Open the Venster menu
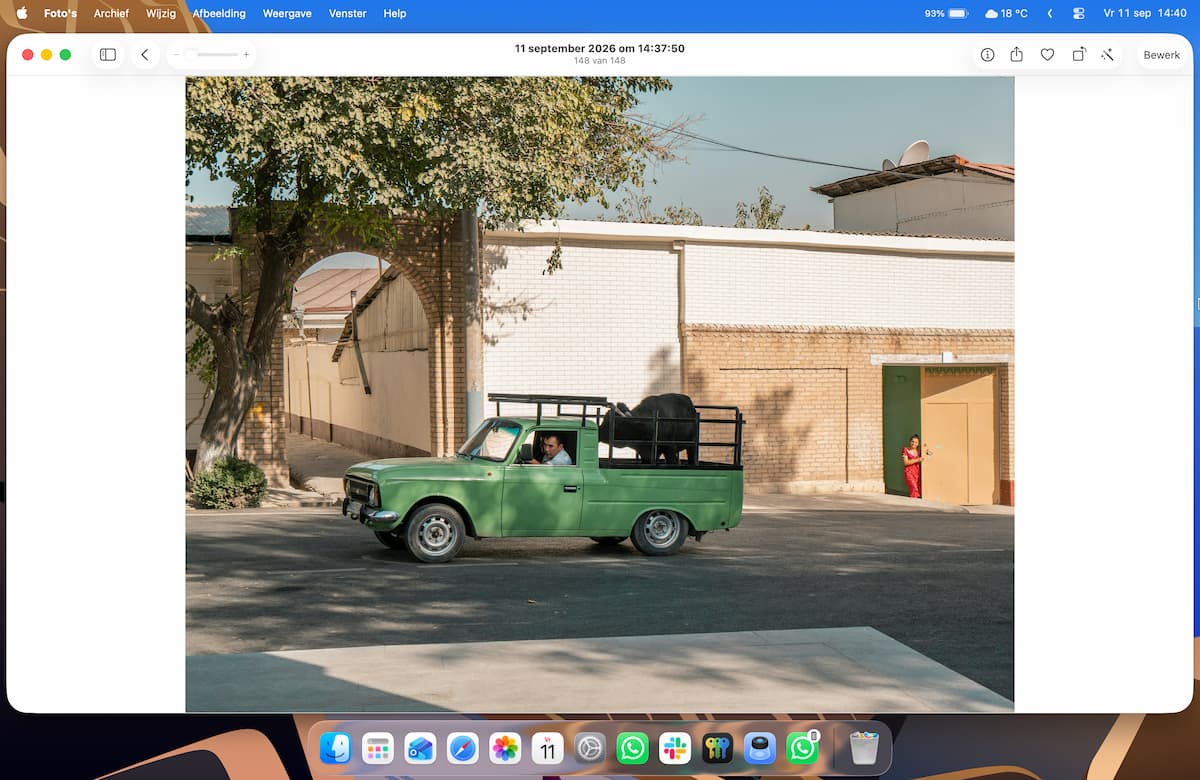 [x=347, y=13]
